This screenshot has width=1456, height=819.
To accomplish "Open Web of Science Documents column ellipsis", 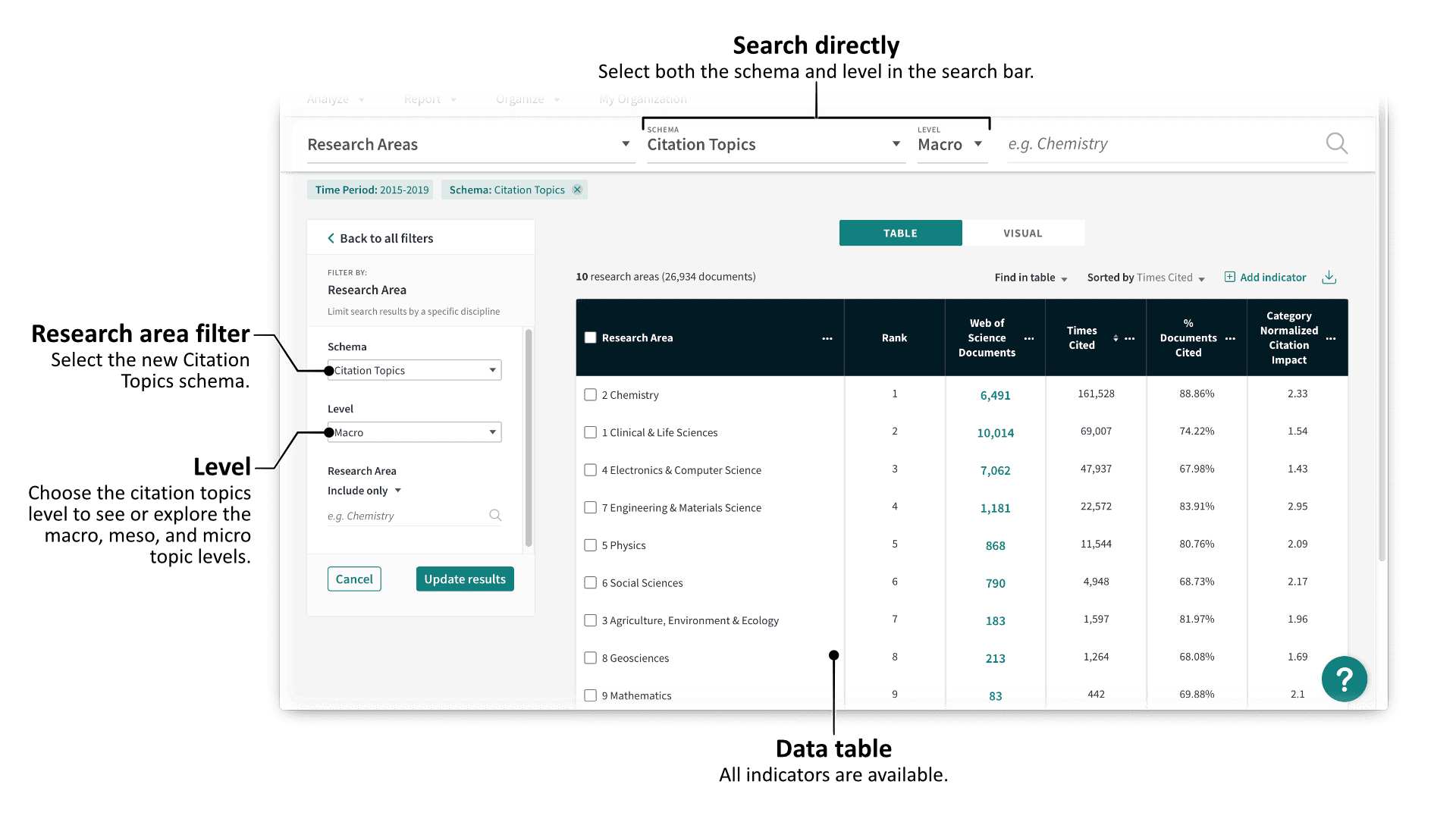I will click(x=1029, y=338).
